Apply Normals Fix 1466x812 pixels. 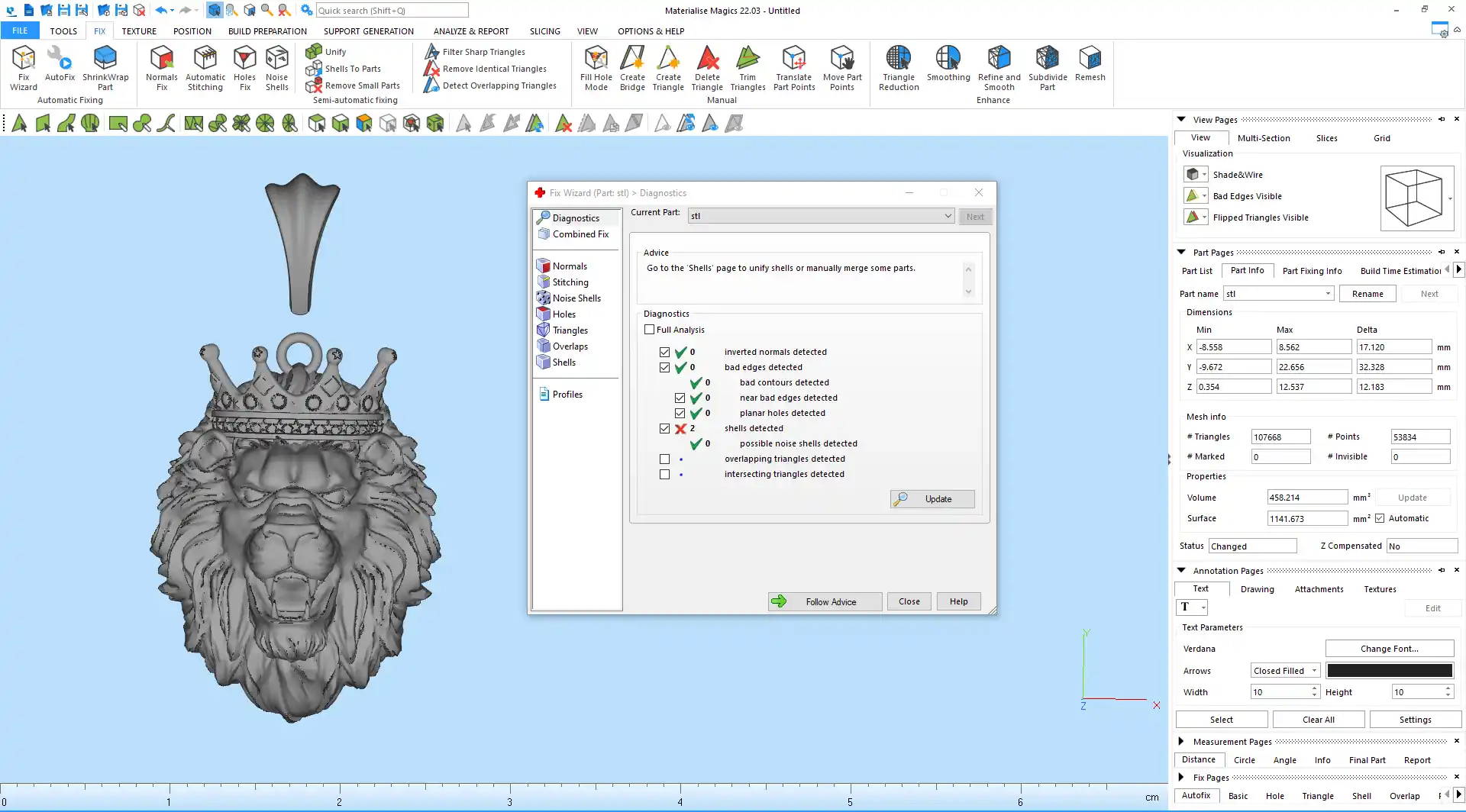(x=162, y=68)
